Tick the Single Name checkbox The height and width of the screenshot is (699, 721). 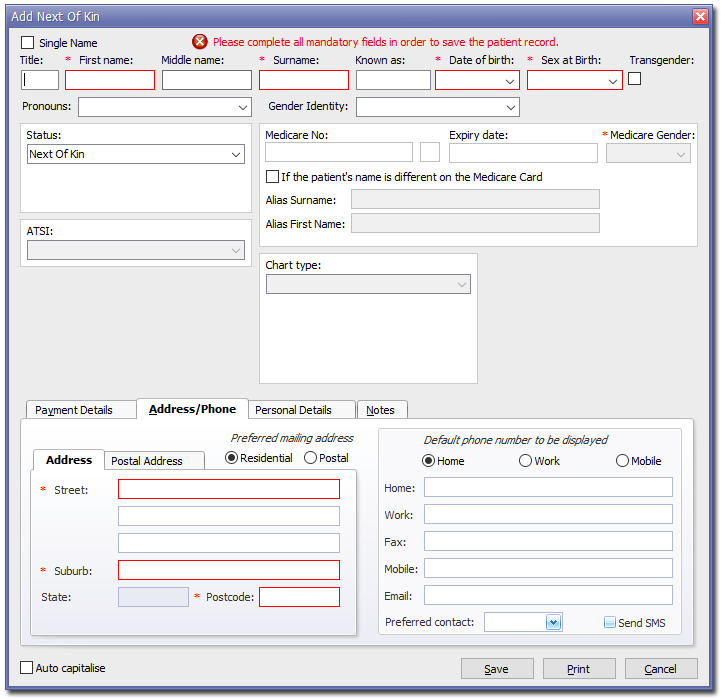click(x=28, y=43)
